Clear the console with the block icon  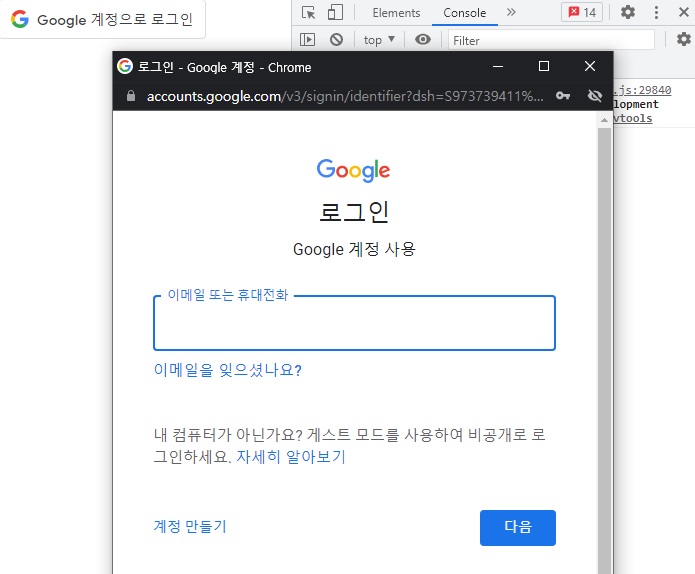(336, 40)
